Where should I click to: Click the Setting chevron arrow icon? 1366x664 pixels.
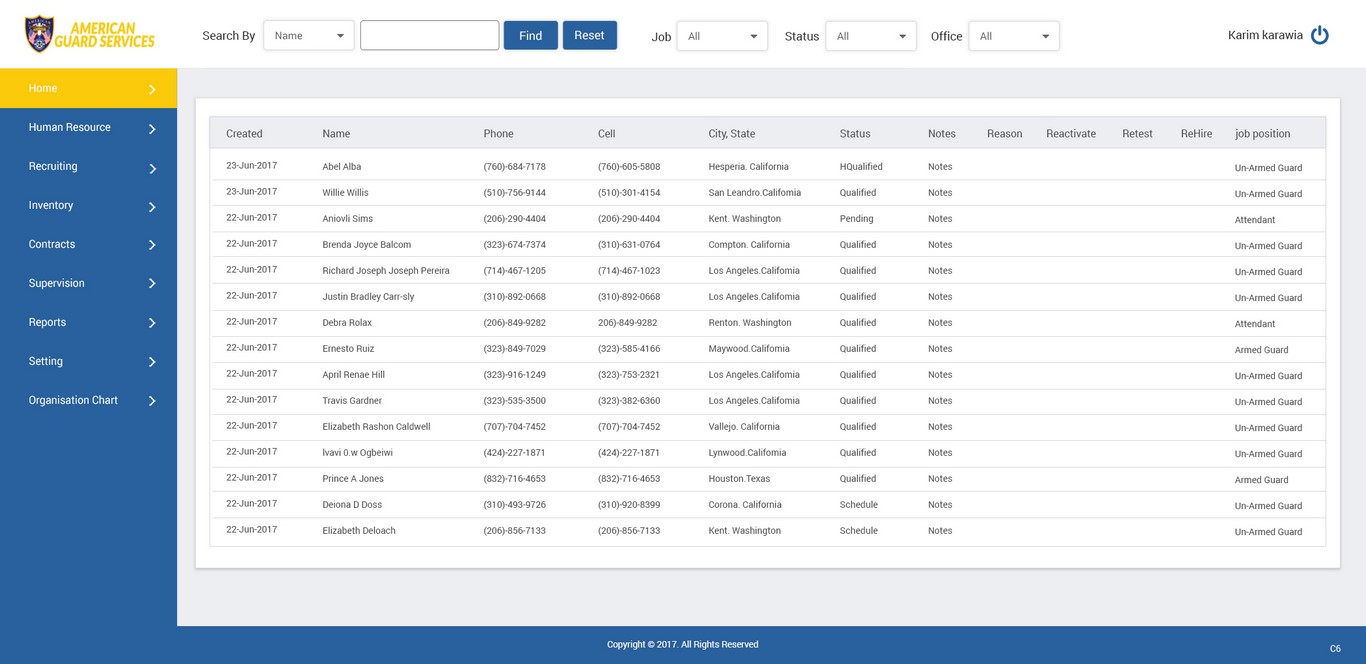(x=152, y=362)
